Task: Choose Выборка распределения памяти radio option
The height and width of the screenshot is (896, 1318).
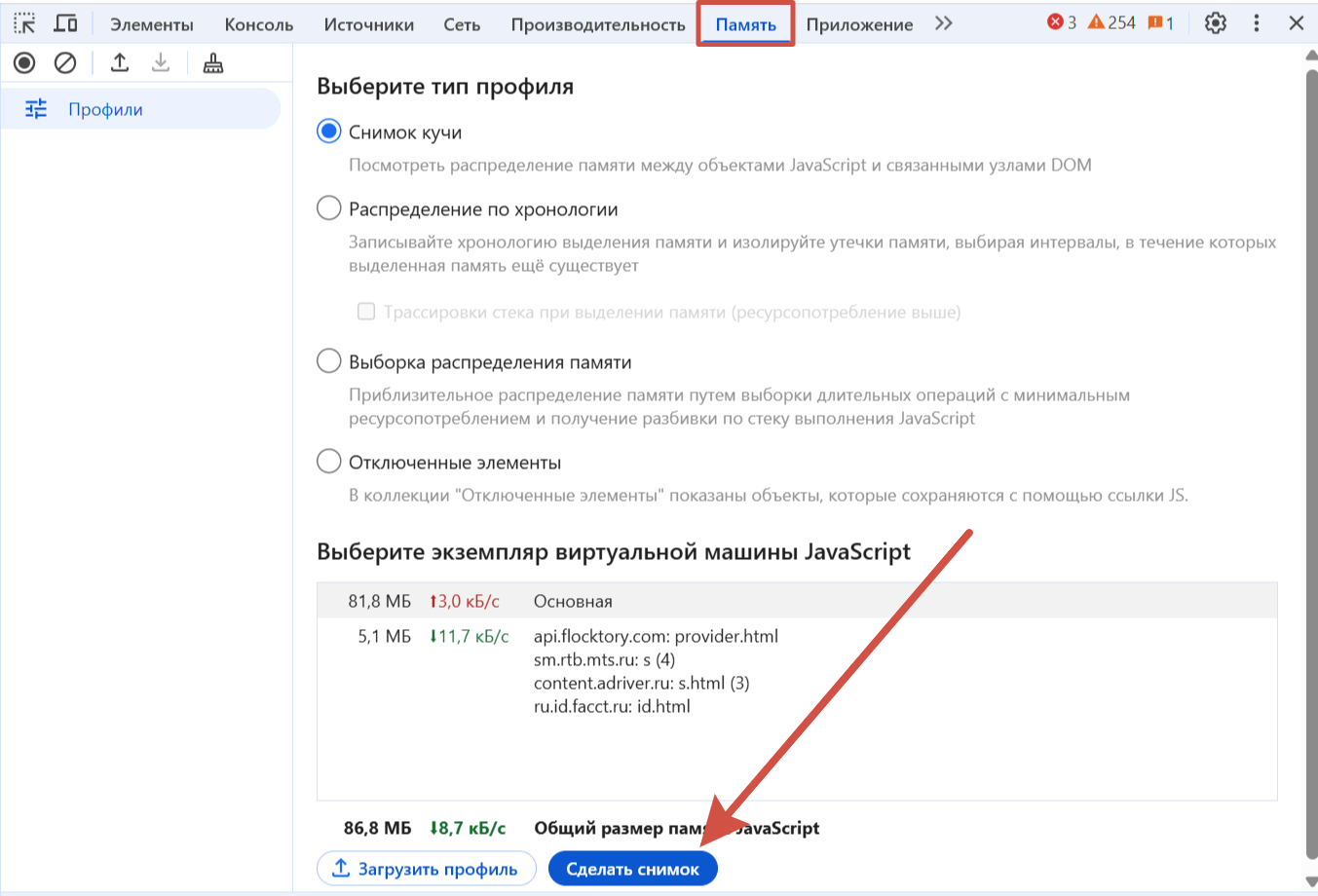Action: click(x=329, y=361)
